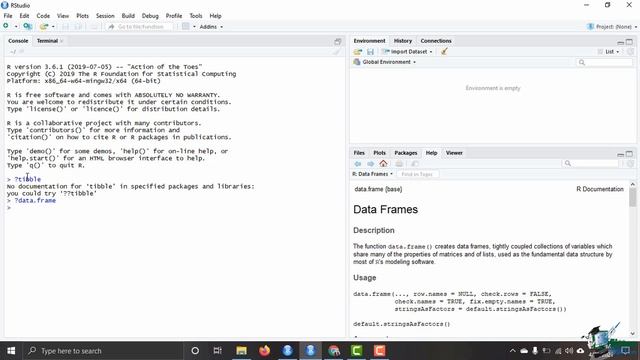Minimize the Help pane
Image resolution: width=640 pixels, height=360 pixels.
click(x=620, y=154)
